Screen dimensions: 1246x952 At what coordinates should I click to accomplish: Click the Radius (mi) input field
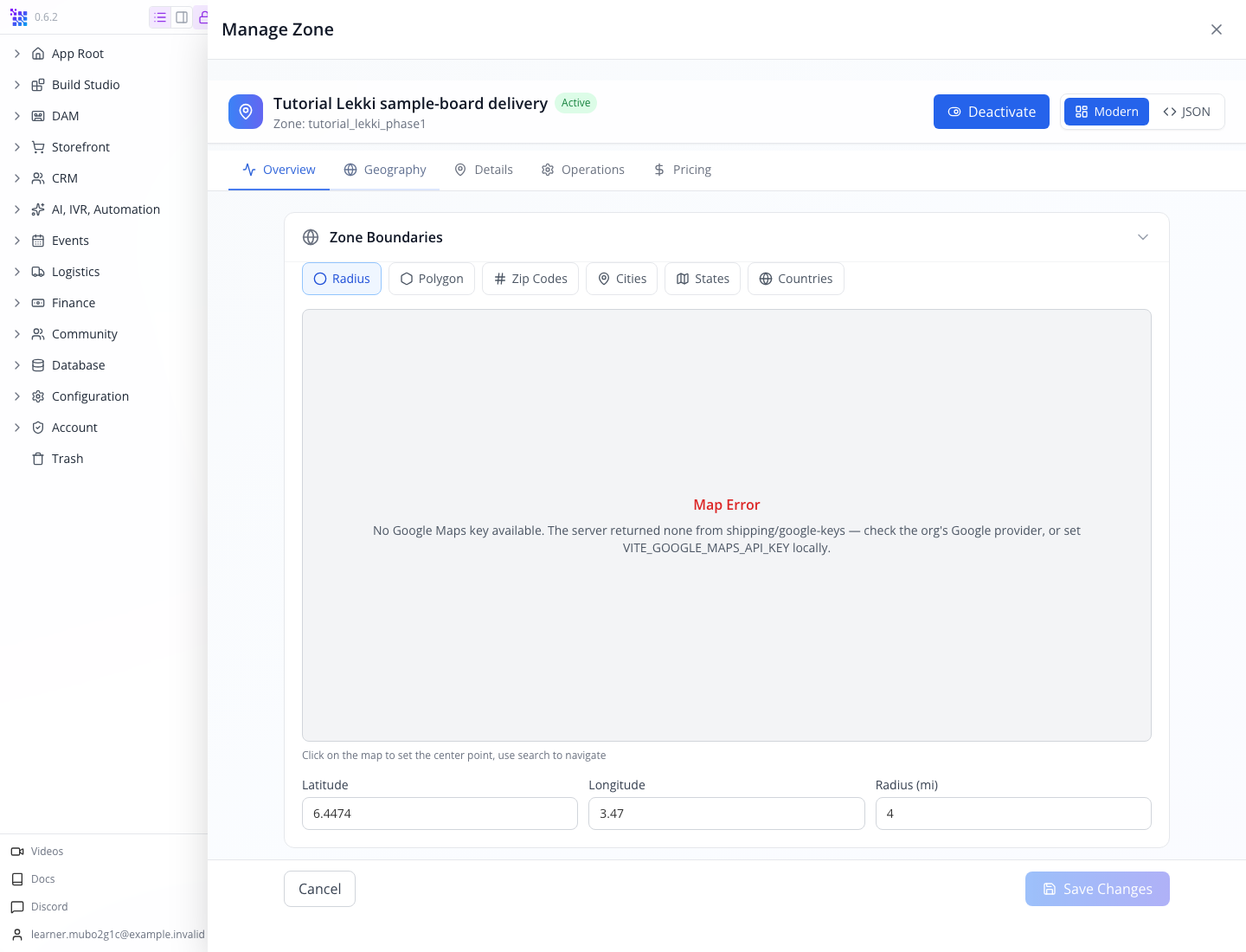point(1013,814)
